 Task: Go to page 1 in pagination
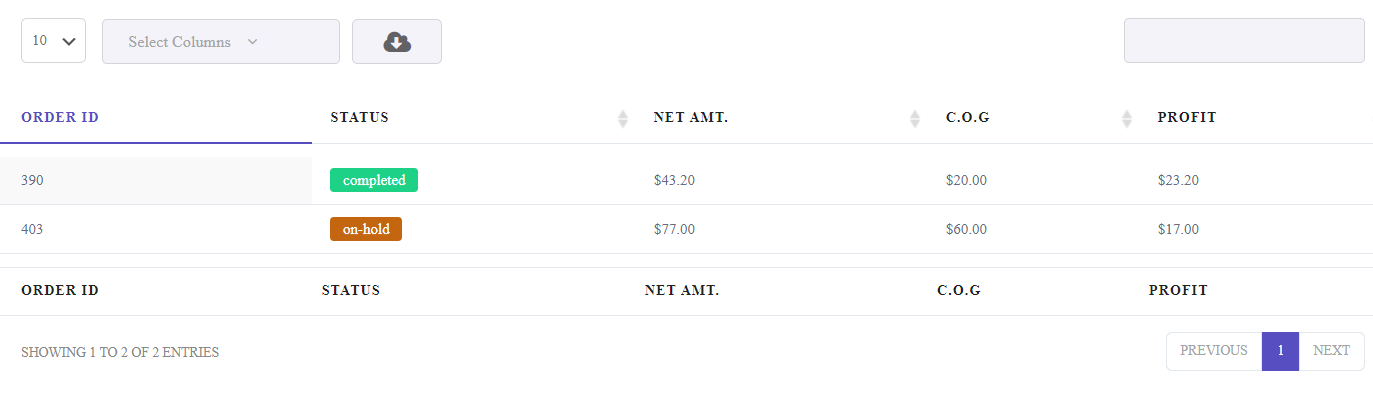[x=1280, y=351]
